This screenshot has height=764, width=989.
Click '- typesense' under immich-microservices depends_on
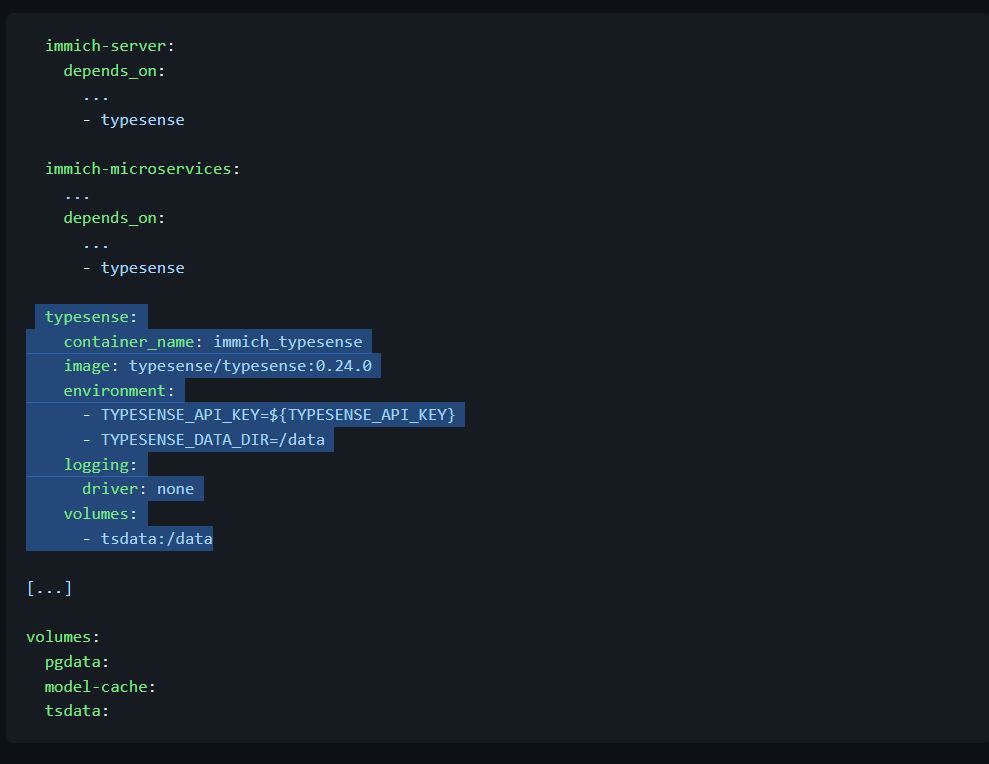(133, 267)
